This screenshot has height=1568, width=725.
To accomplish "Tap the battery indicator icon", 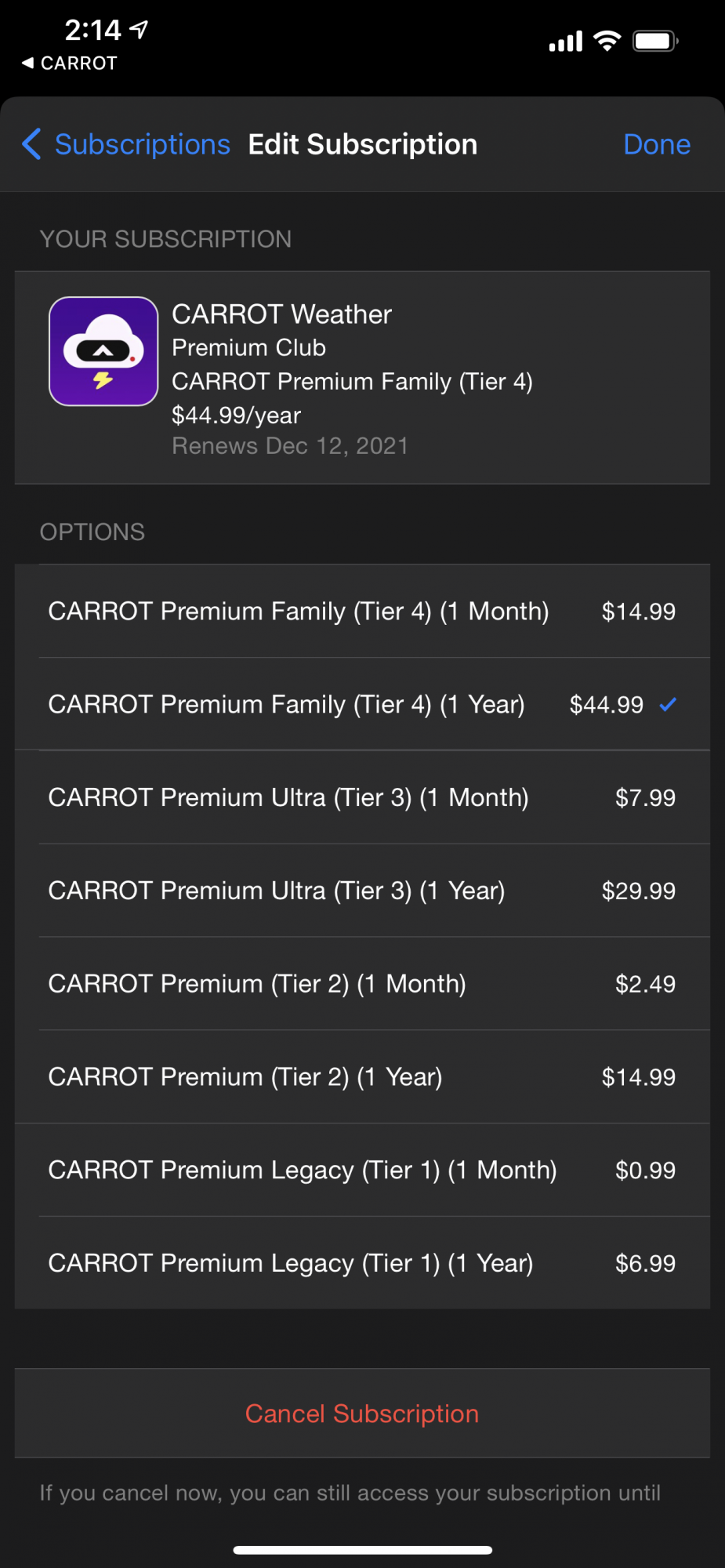I will (656, 41).
